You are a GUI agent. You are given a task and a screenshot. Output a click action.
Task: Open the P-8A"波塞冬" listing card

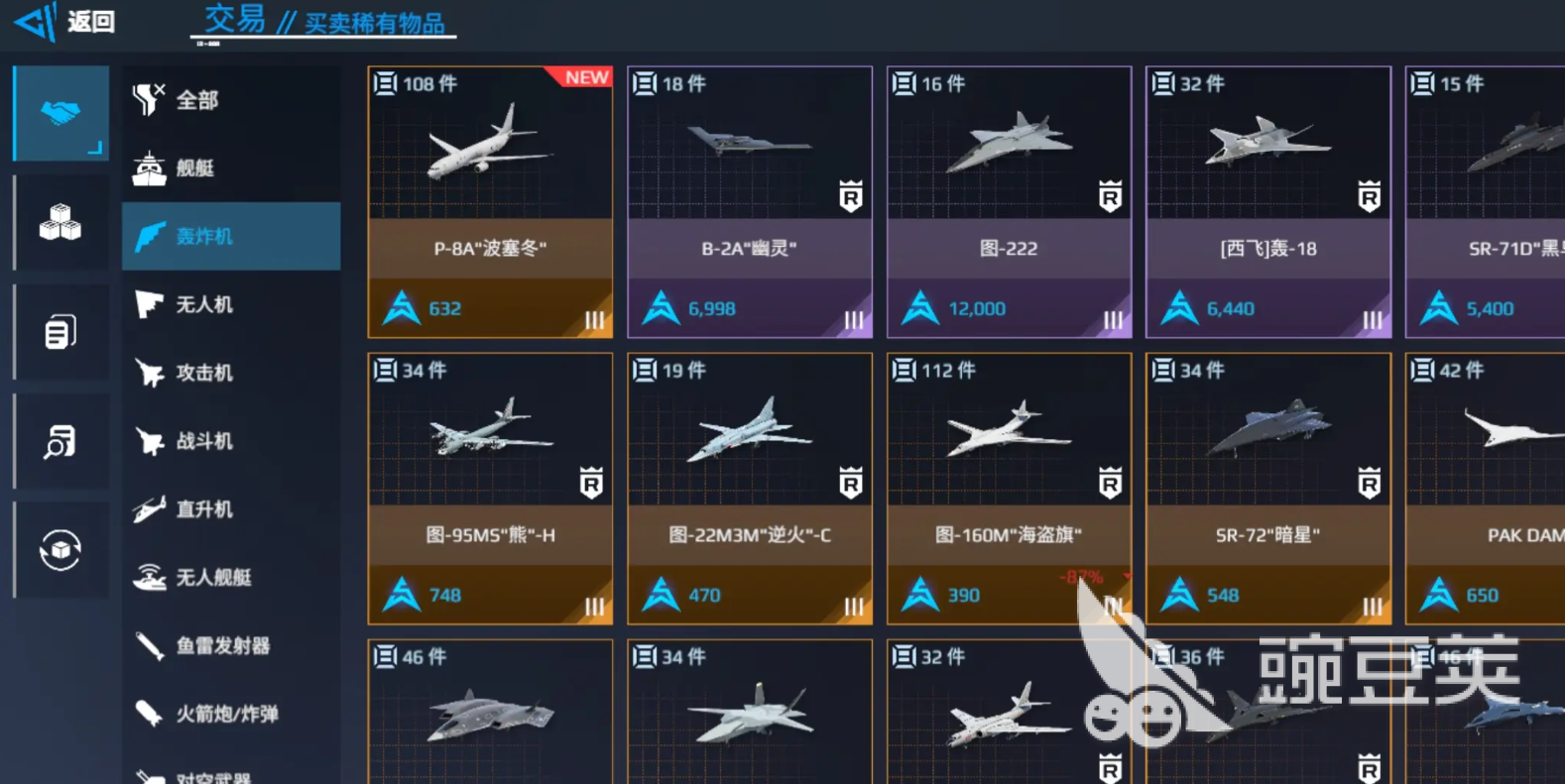click(490, 202)
